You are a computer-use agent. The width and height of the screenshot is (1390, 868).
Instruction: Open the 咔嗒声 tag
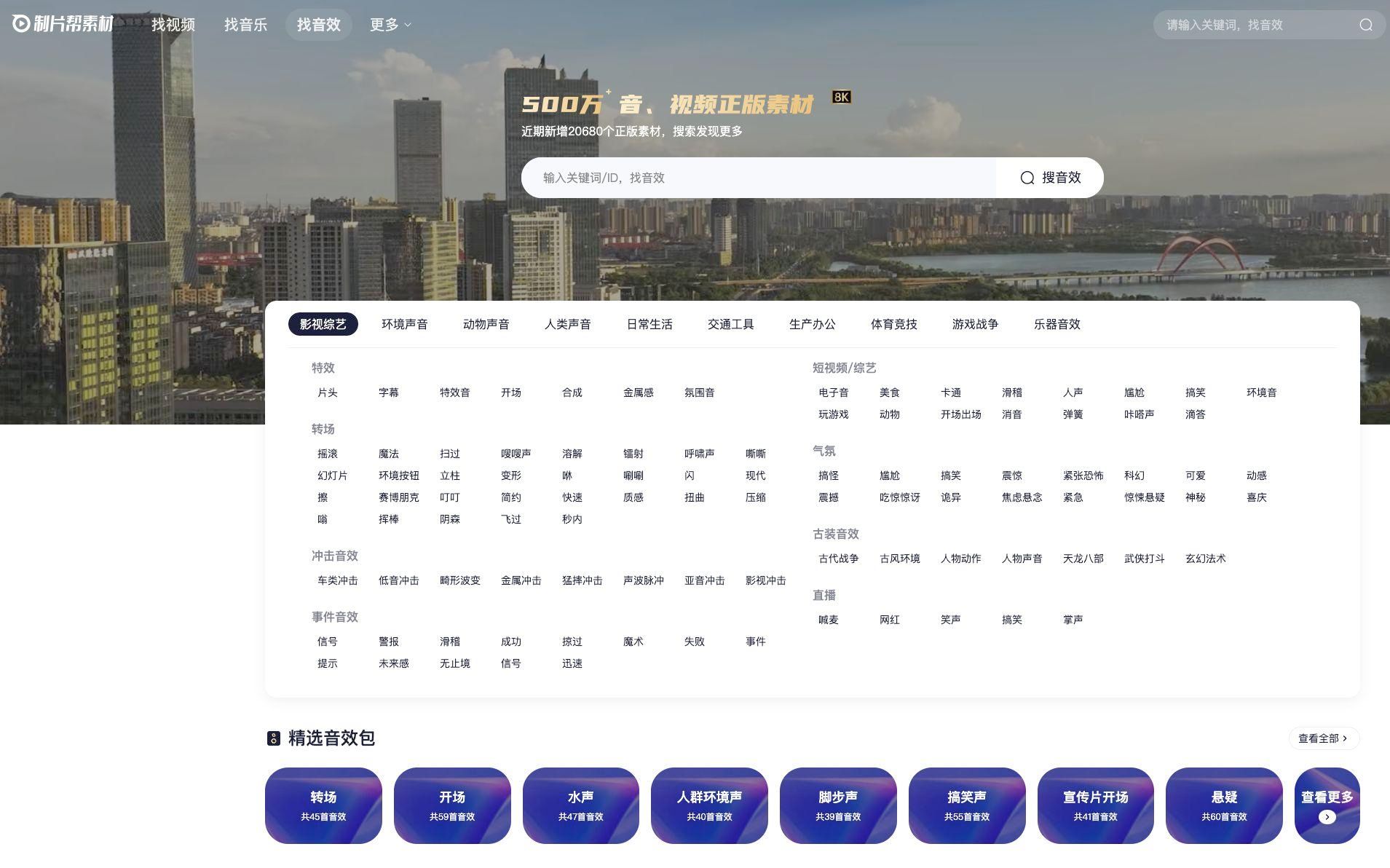[1140, 414]
